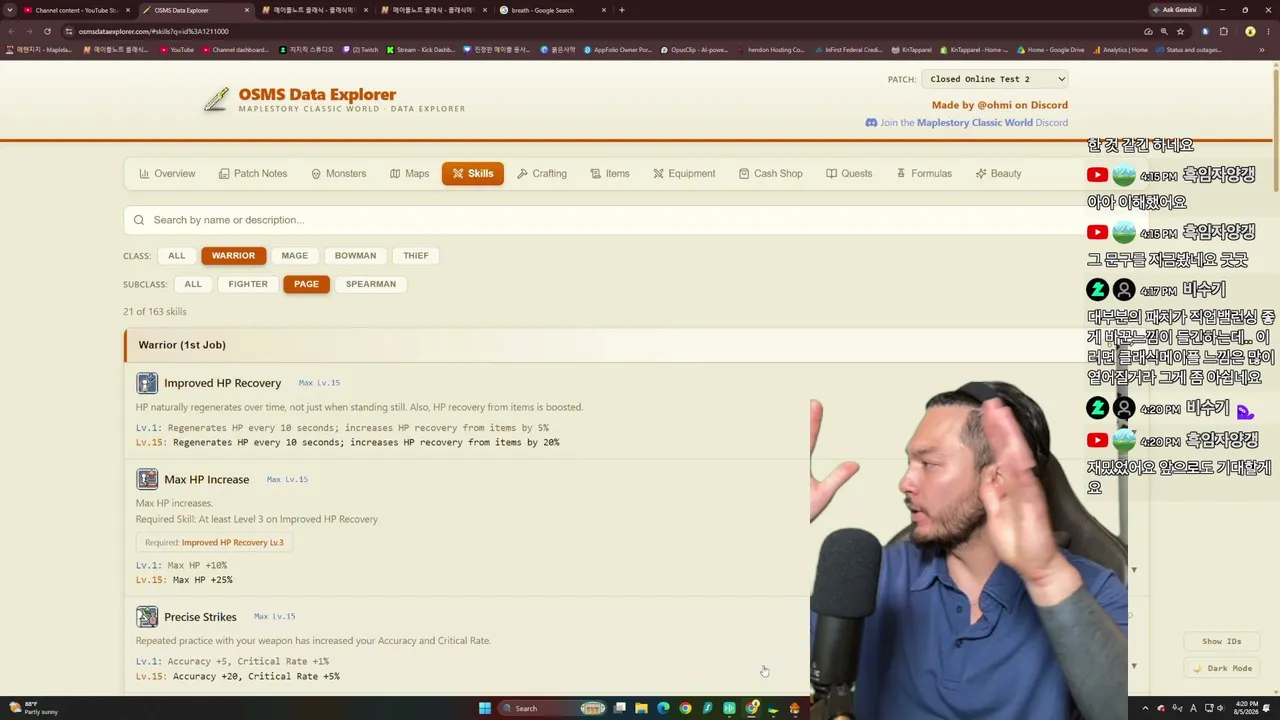Go back using the browser back arrow

coord(11,31)
